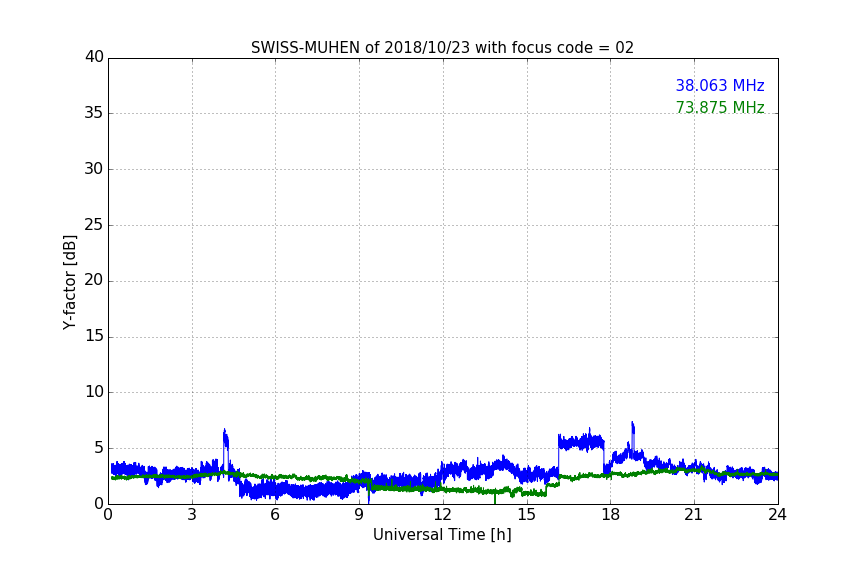
Task: Click the y-axis tick label '40'
Action: pos(94,57)
